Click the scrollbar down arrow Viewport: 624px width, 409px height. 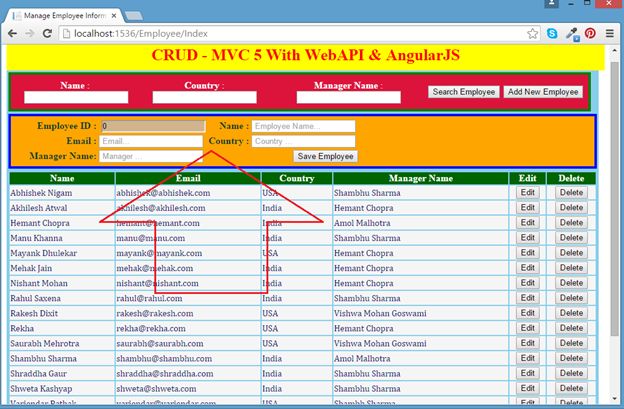coord(615,398)
